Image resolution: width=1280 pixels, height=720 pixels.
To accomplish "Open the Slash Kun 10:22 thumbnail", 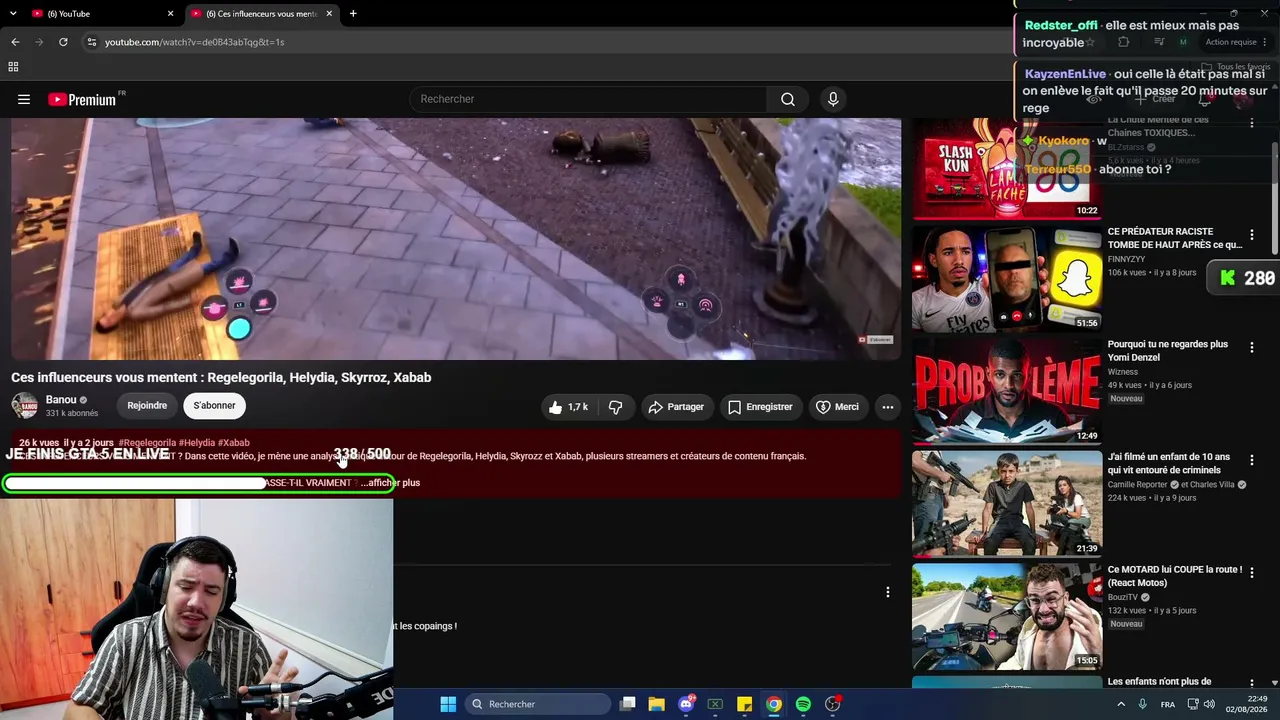I will tap(1007, 169).
